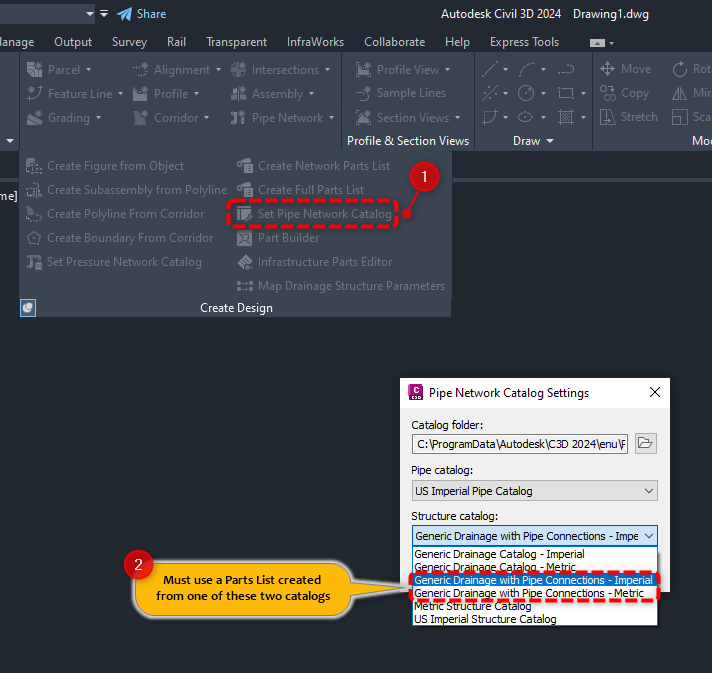Click the Pipe Network tool icon
The height and width of the screenshot is (673, 712).
pos(239,118)
